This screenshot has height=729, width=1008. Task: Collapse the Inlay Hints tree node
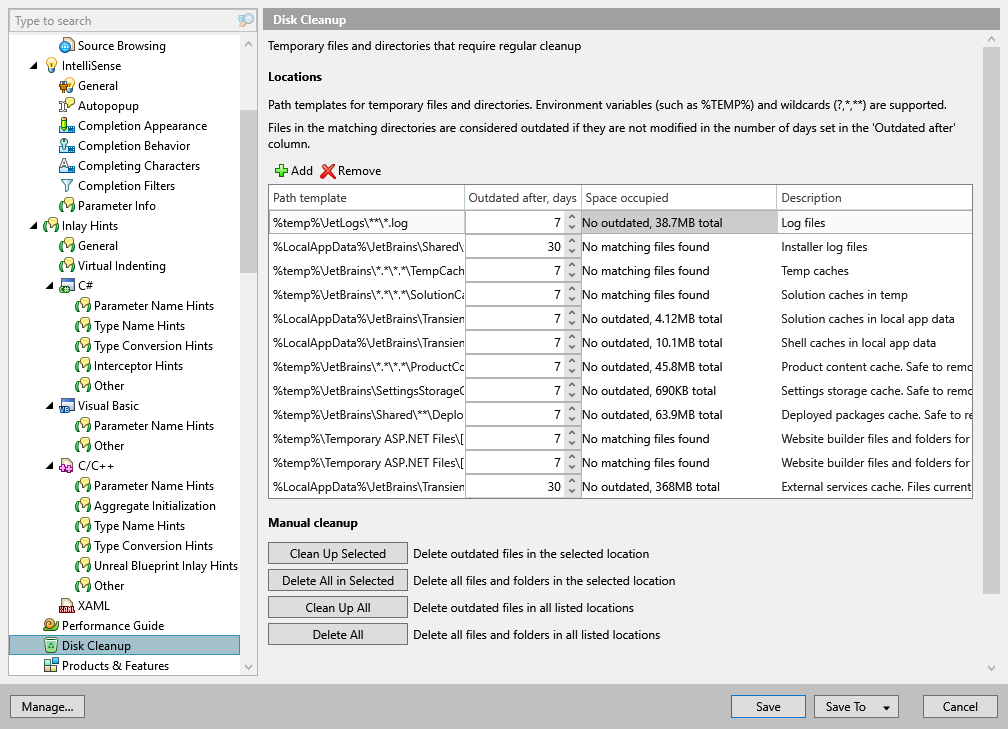tap(35, 226)
